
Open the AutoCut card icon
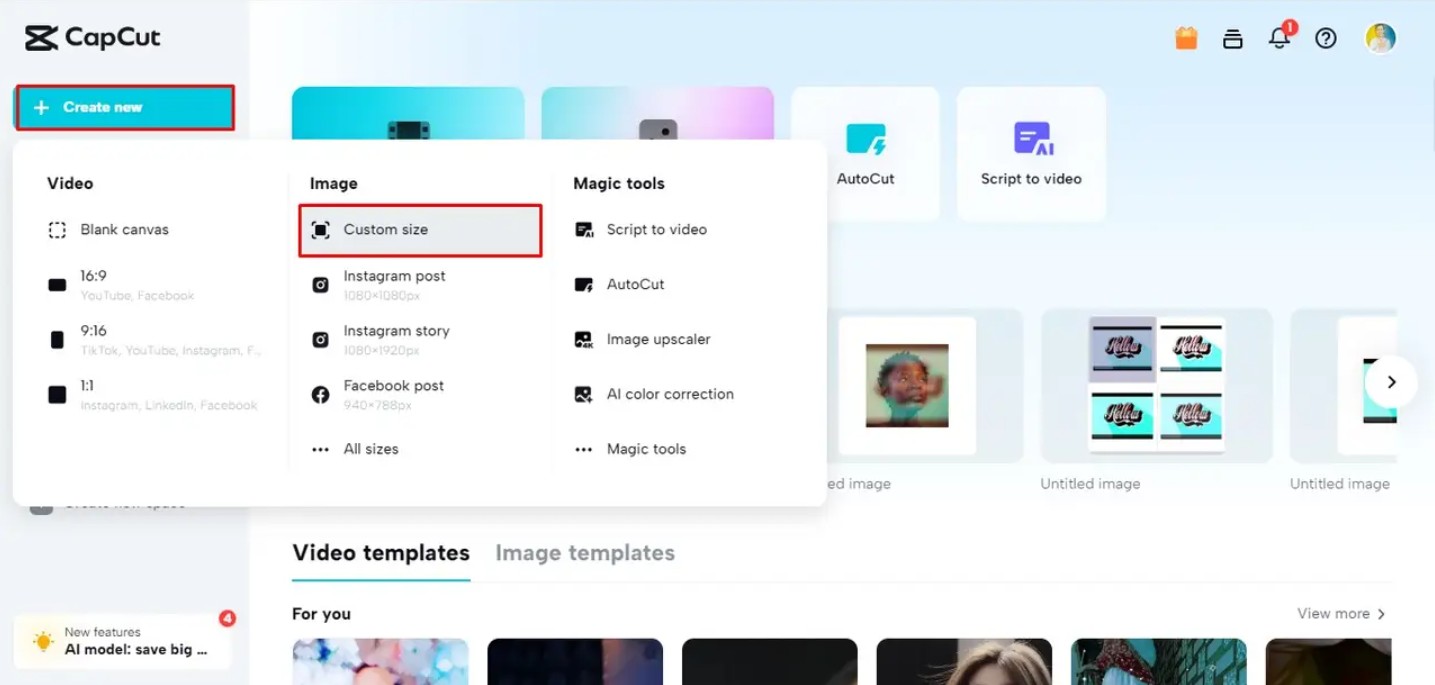[865, 140]
